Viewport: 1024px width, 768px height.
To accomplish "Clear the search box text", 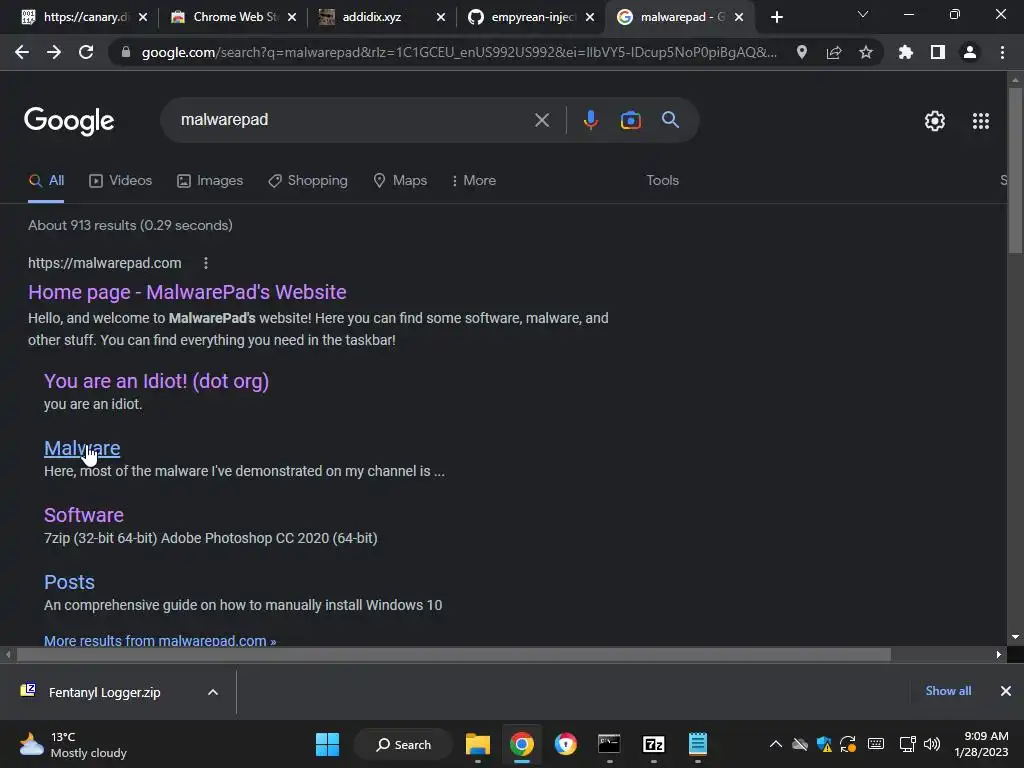I will coord(542,120).
